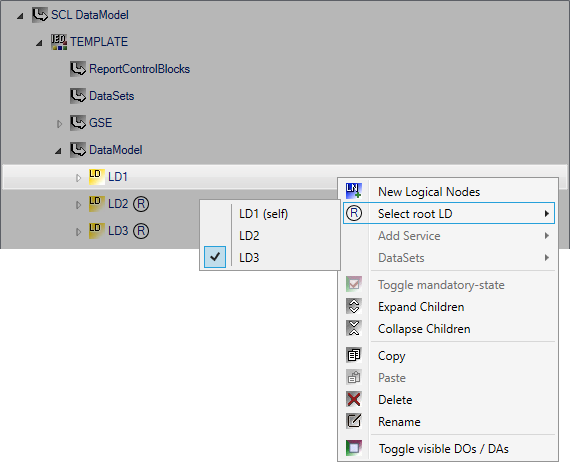
Task: Select the ReportControlBlocks tree label
Action: (139, 69)
